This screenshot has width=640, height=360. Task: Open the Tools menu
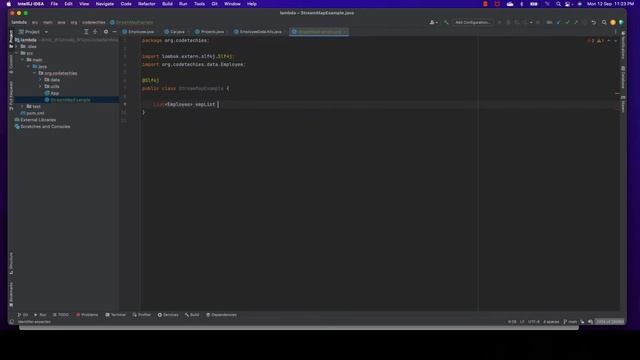[x=199, y=4]
